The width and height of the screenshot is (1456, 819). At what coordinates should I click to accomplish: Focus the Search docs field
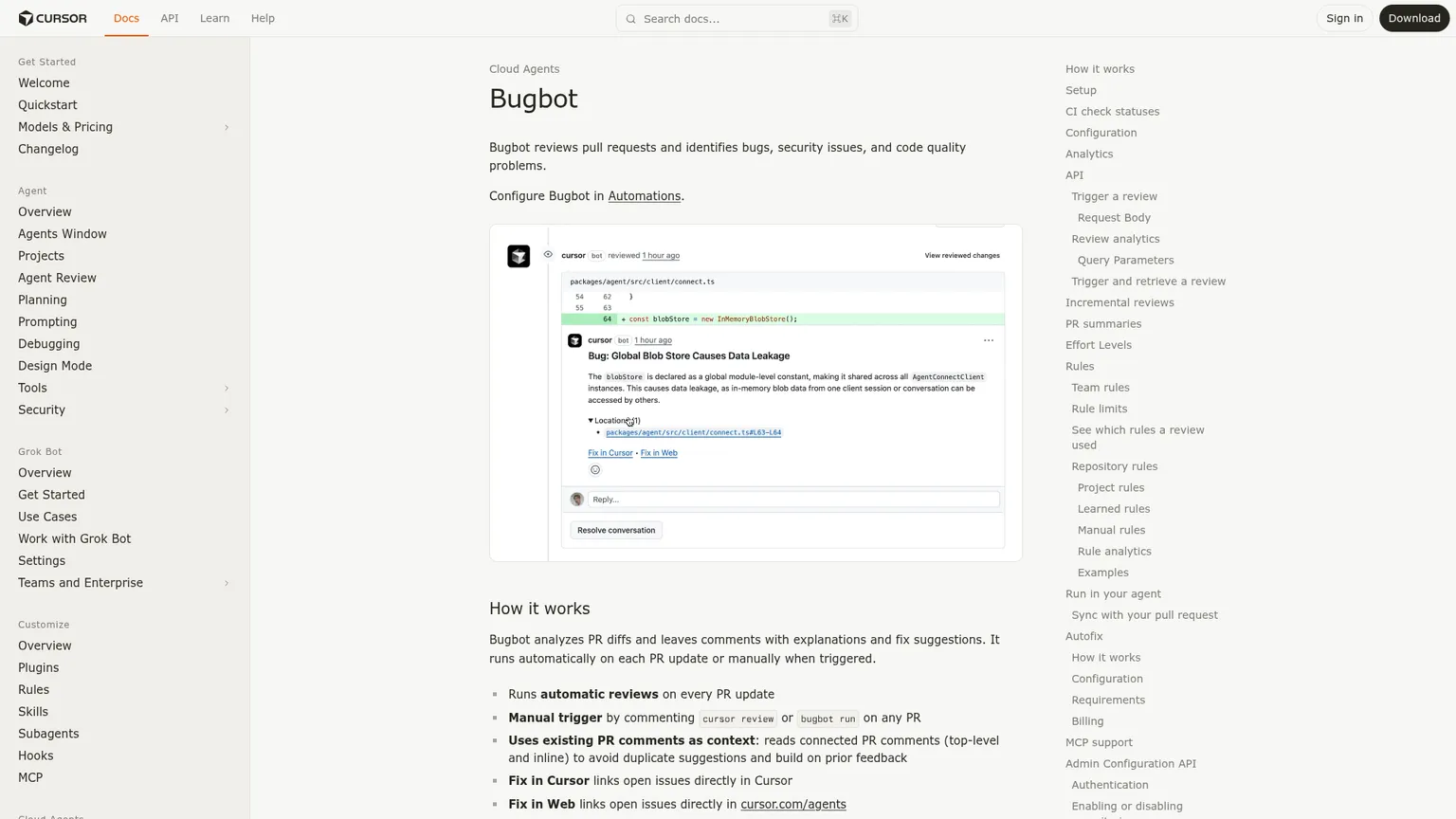pyautogui.click(x=737, y=19)
